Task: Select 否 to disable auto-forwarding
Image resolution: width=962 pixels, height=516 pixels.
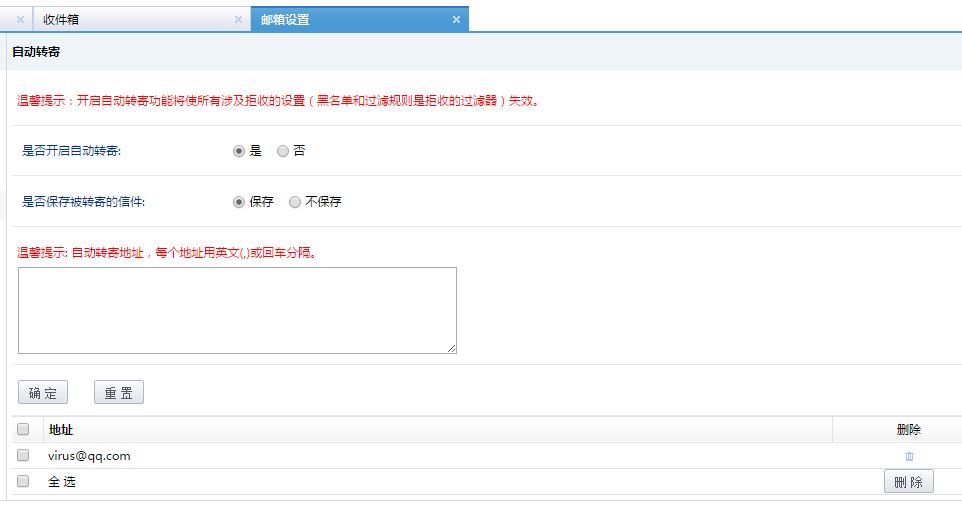Action: coord(282,151)
